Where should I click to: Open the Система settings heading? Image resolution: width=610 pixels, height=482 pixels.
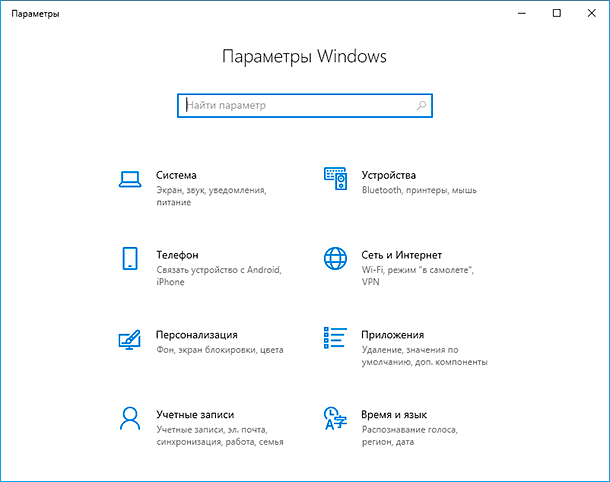pyautogui.click(x=176, y=175)
